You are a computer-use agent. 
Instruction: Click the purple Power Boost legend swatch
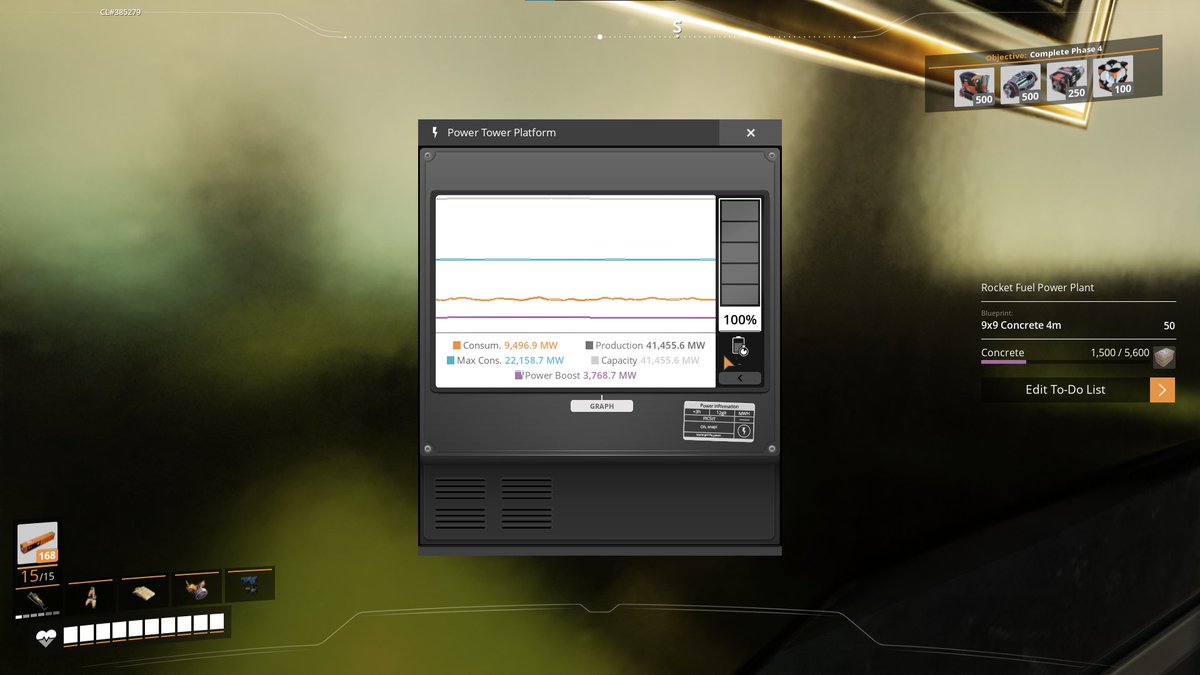click(519, 375)
